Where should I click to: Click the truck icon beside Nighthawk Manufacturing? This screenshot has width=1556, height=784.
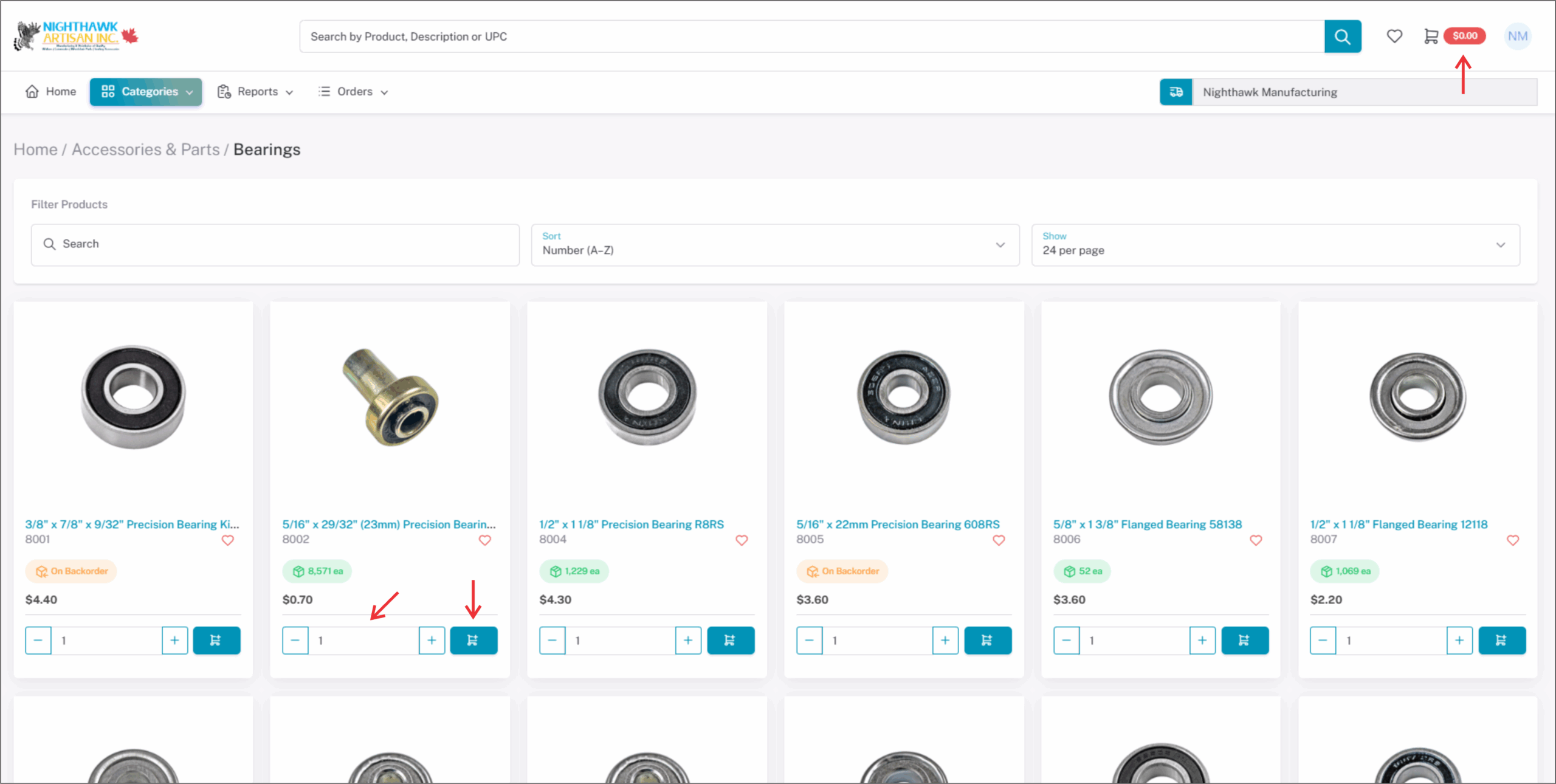(x=1176, y=92)
